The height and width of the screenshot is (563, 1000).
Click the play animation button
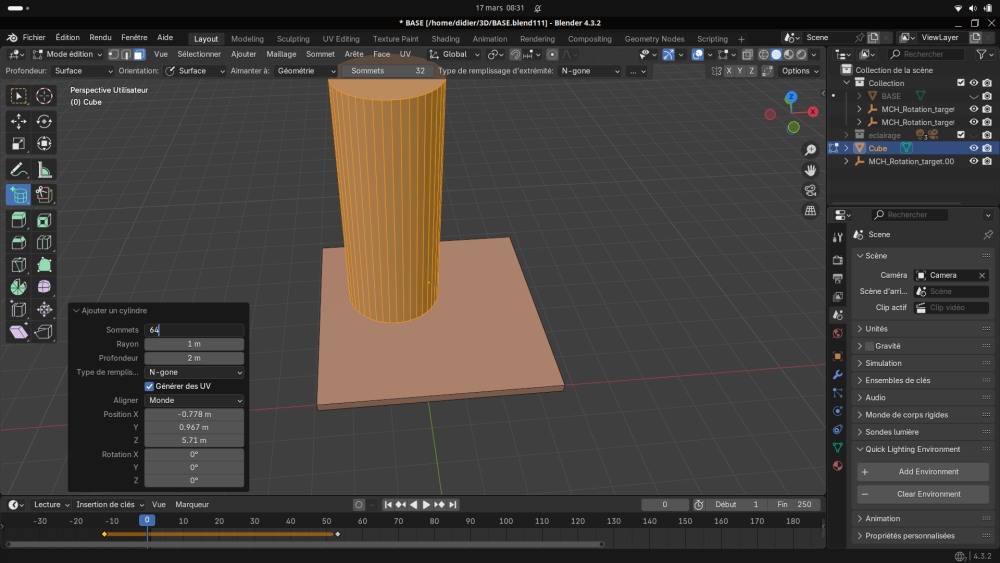(426, 505)
